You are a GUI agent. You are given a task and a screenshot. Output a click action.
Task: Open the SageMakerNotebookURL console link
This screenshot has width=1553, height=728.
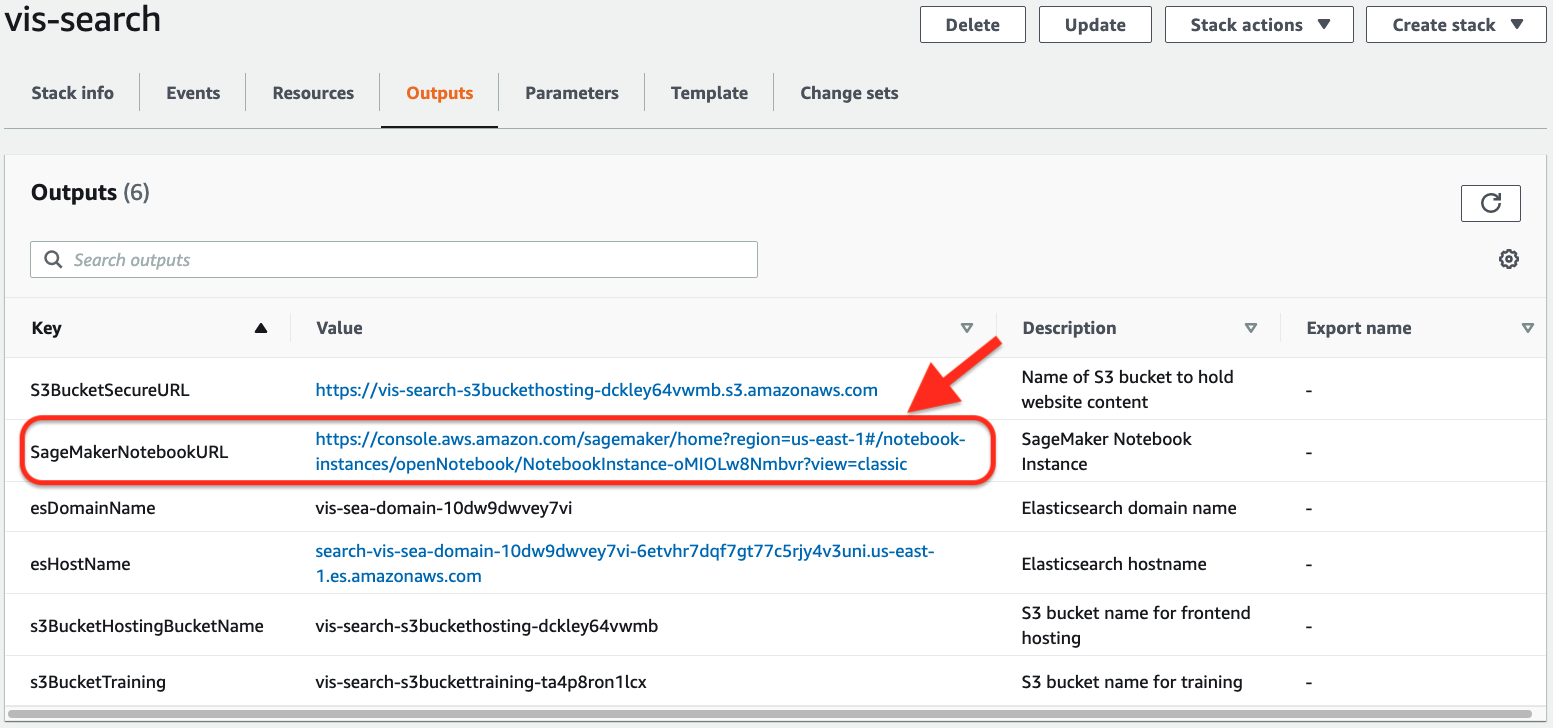[640, 452]
